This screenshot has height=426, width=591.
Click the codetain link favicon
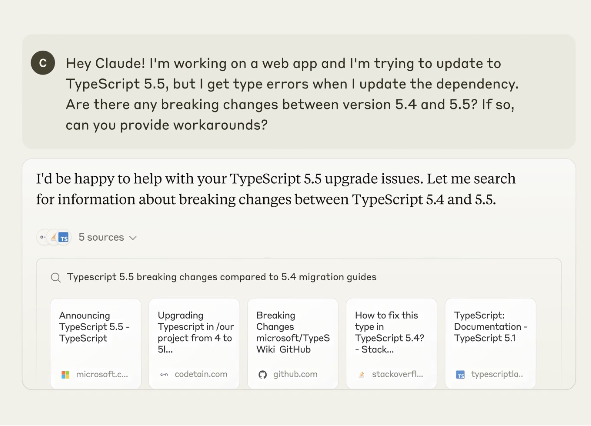[x=164, y=375]
